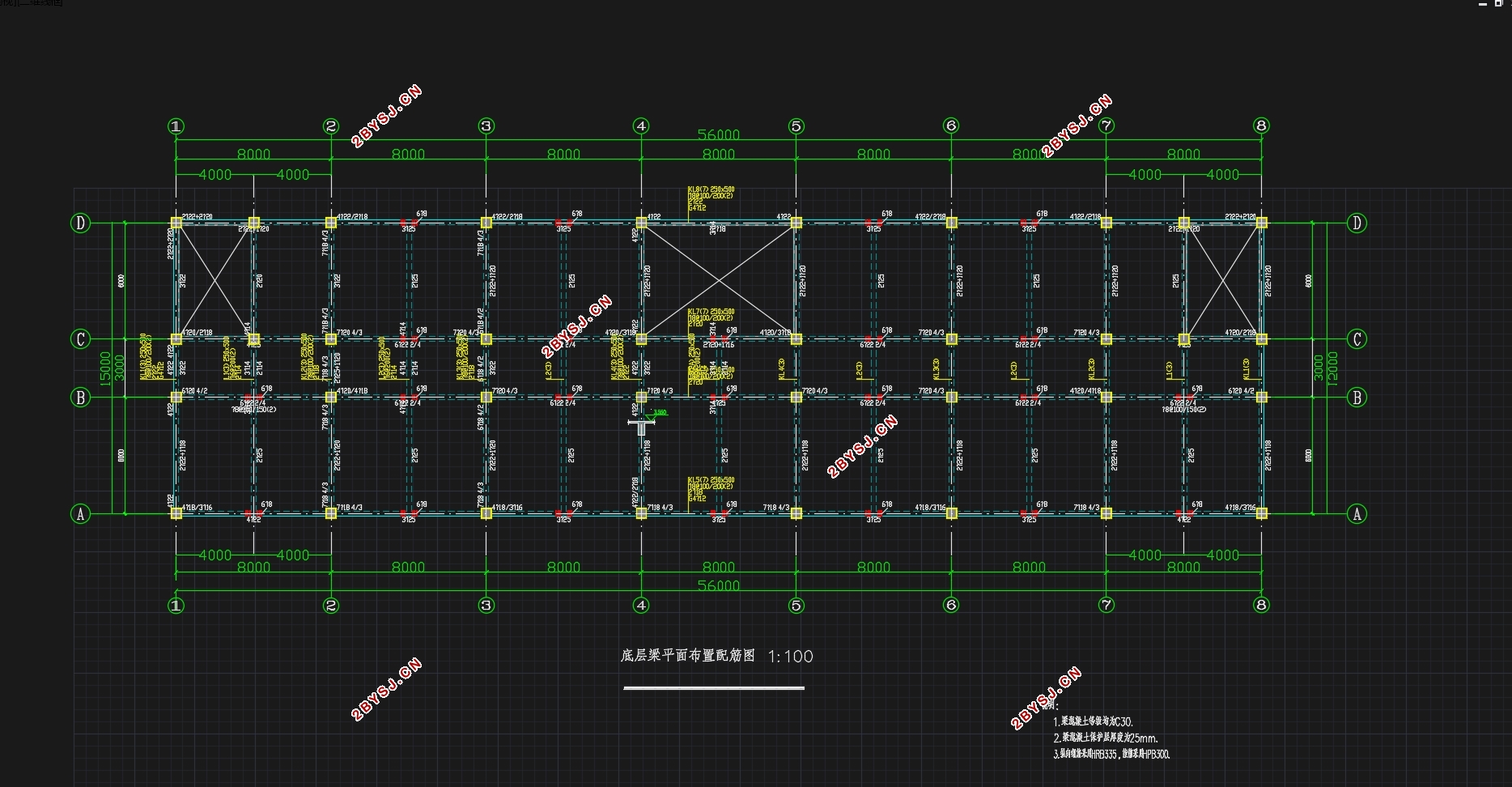Click axis bubble A on the right side

coord(1357,513)
